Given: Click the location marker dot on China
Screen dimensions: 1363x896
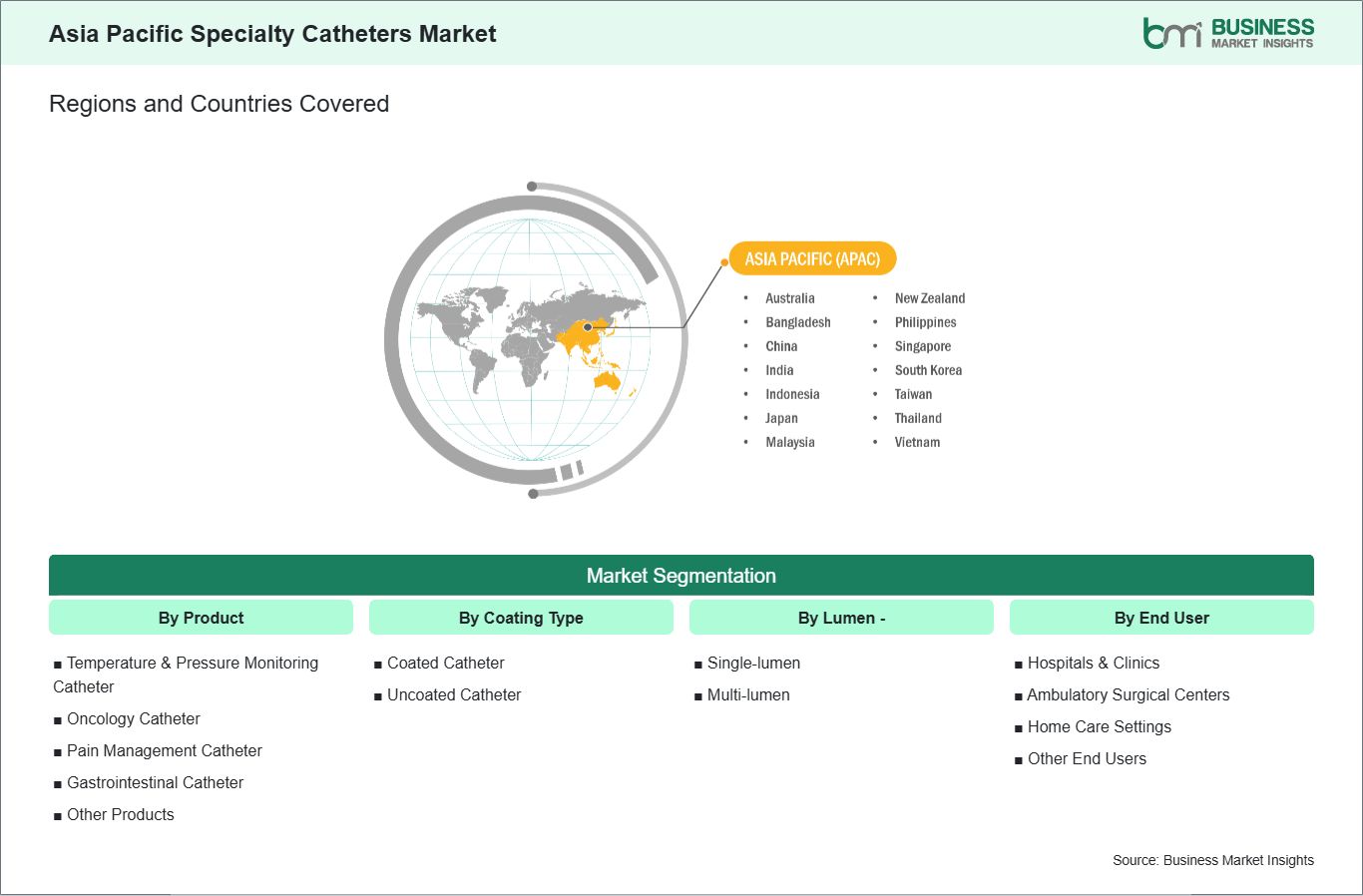Looking at the screenshot, I should [588, 327].
